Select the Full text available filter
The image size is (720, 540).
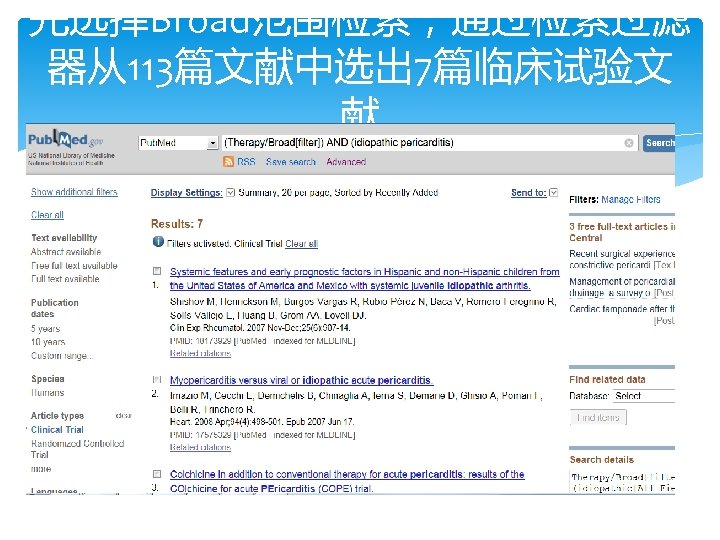(x=65, y=279)
